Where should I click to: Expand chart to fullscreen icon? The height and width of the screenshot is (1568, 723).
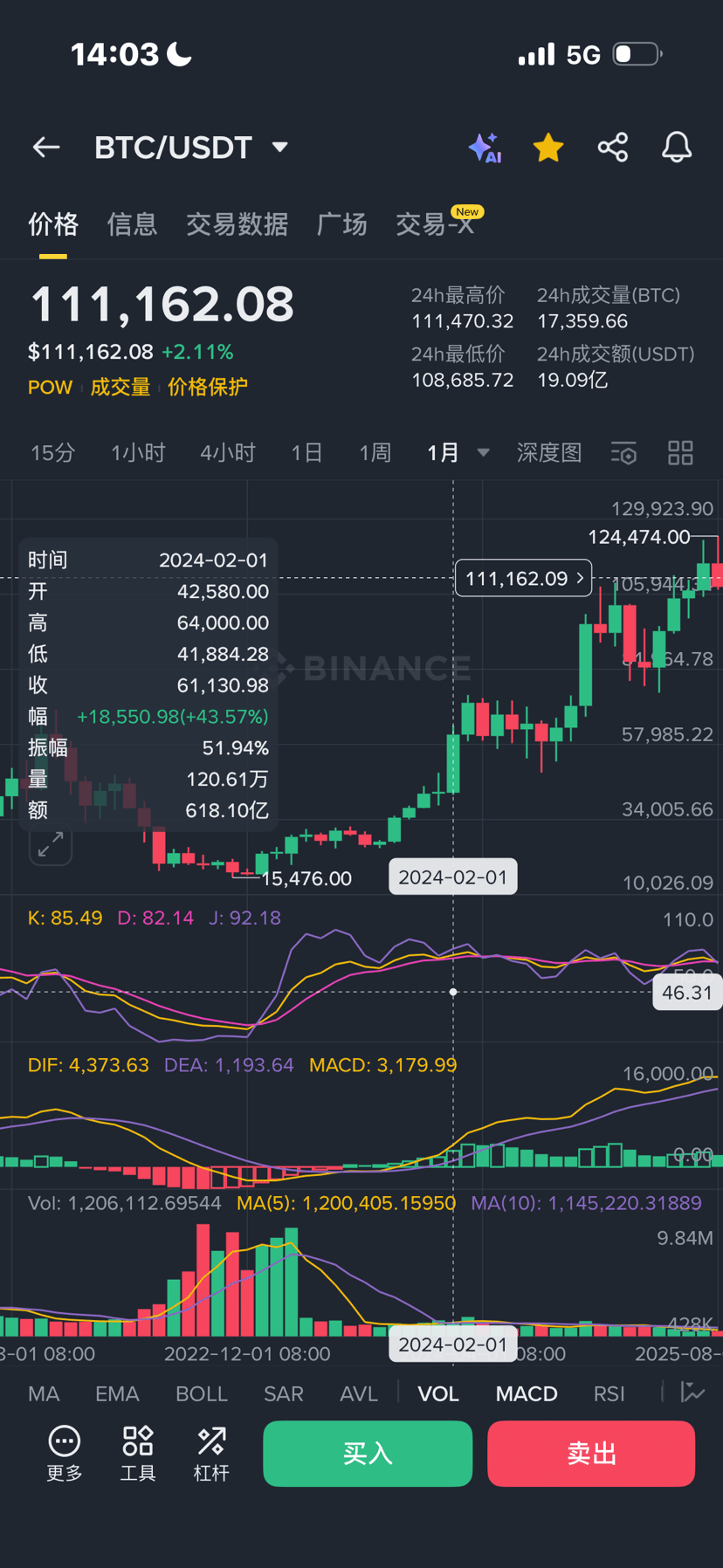pos(51,844)
